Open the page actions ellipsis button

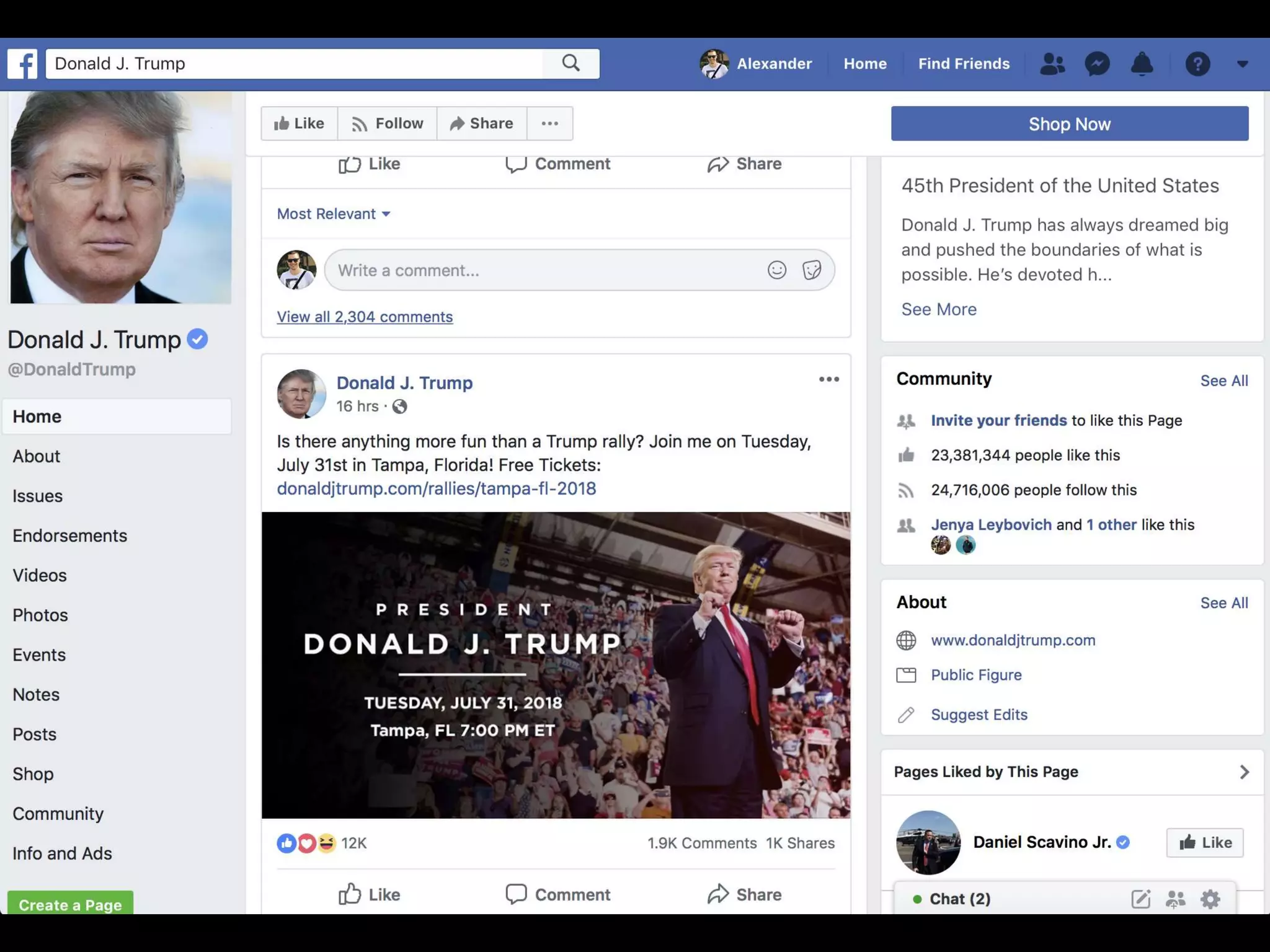(x=550, y=123)
